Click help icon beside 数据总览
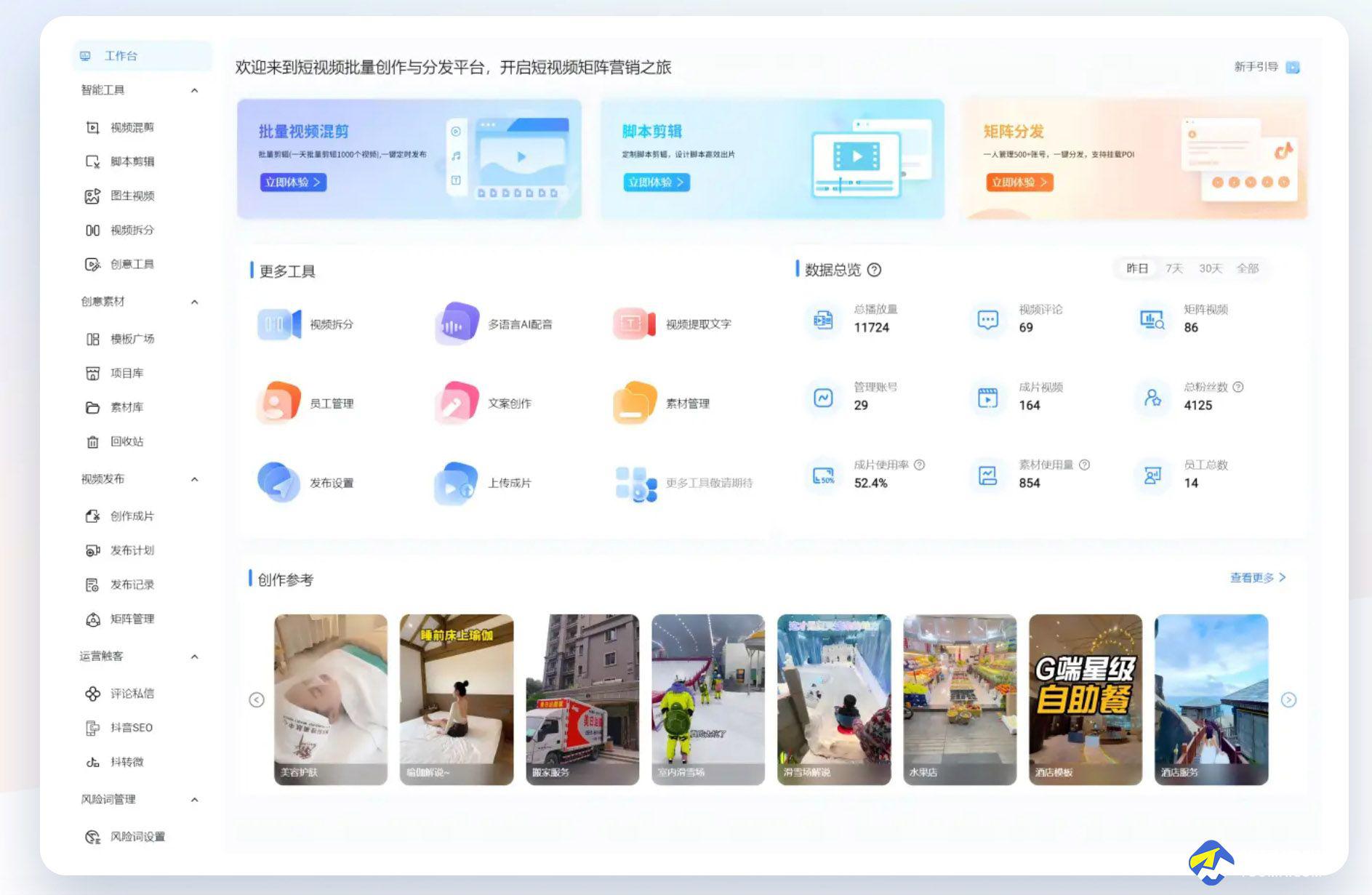Viewport: 1372px width, 895px height. click(875, 270)
